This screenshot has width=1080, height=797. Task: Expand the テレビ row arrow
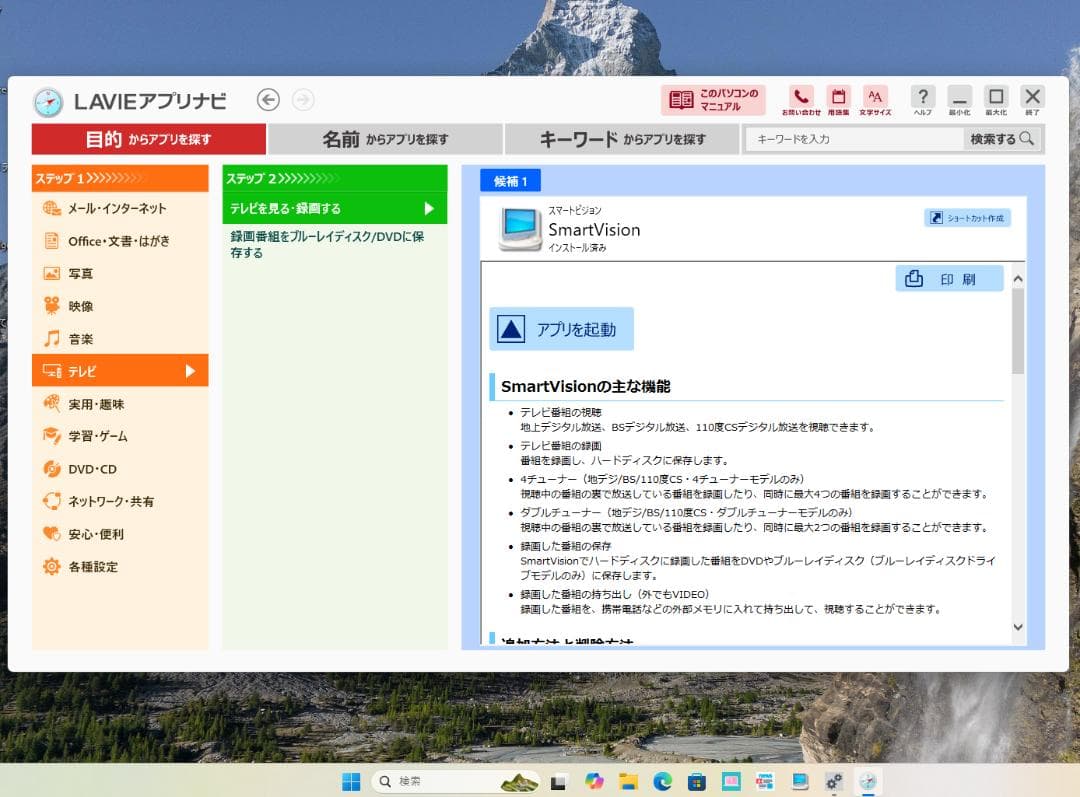pyautogui.click(x=191, y=371)
